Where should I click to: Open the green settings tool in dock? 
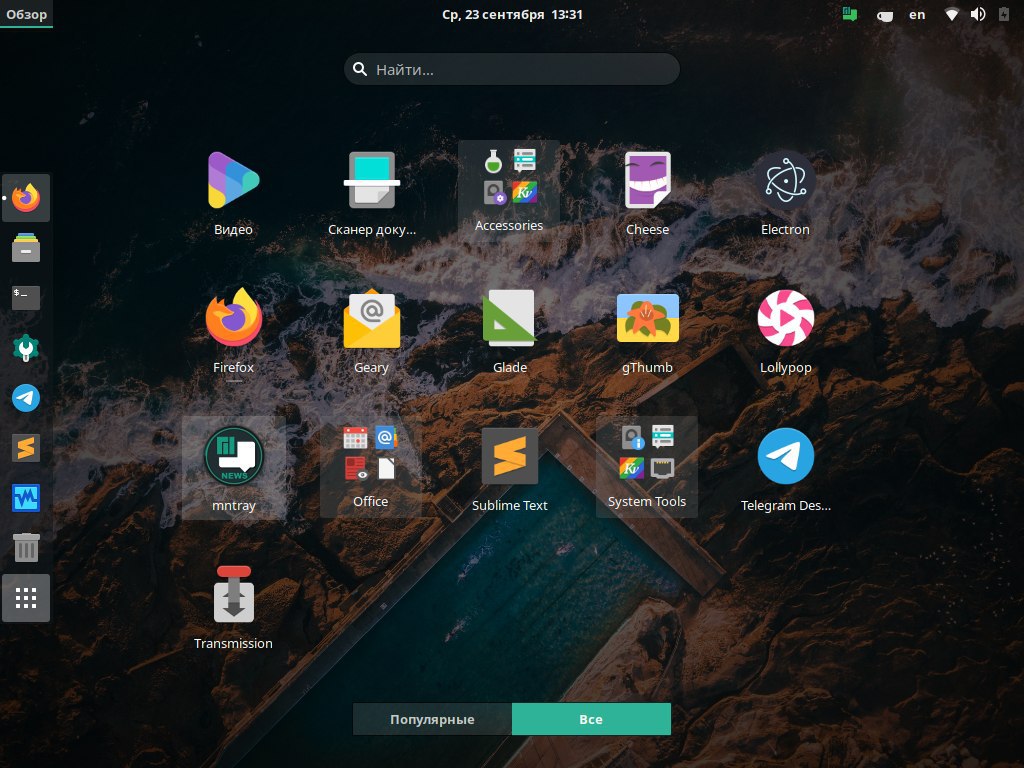[x=26, y=348]
